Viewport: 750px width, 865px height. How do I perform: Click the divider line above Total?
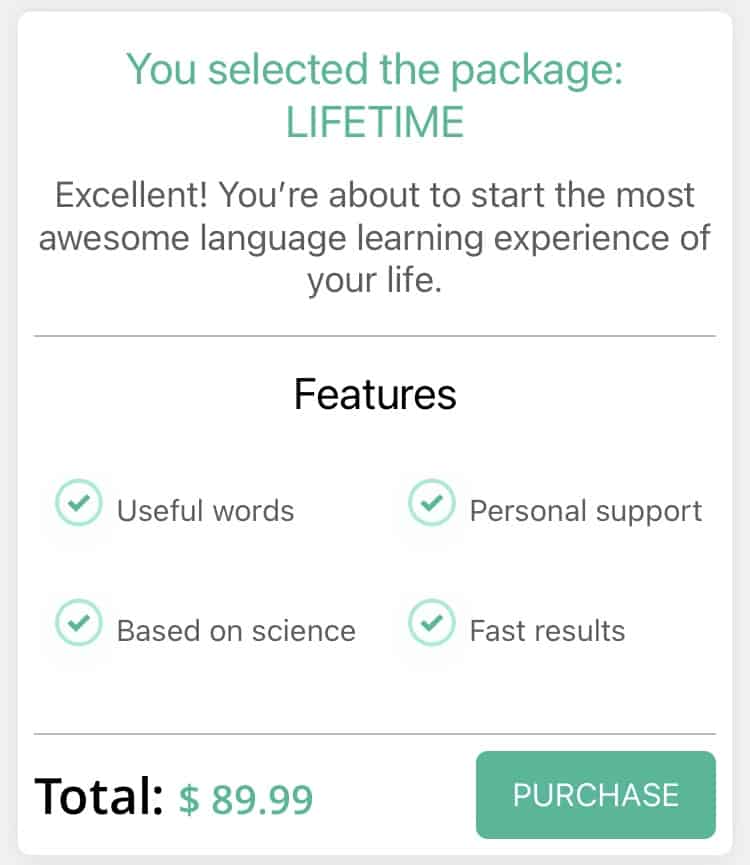375,734
